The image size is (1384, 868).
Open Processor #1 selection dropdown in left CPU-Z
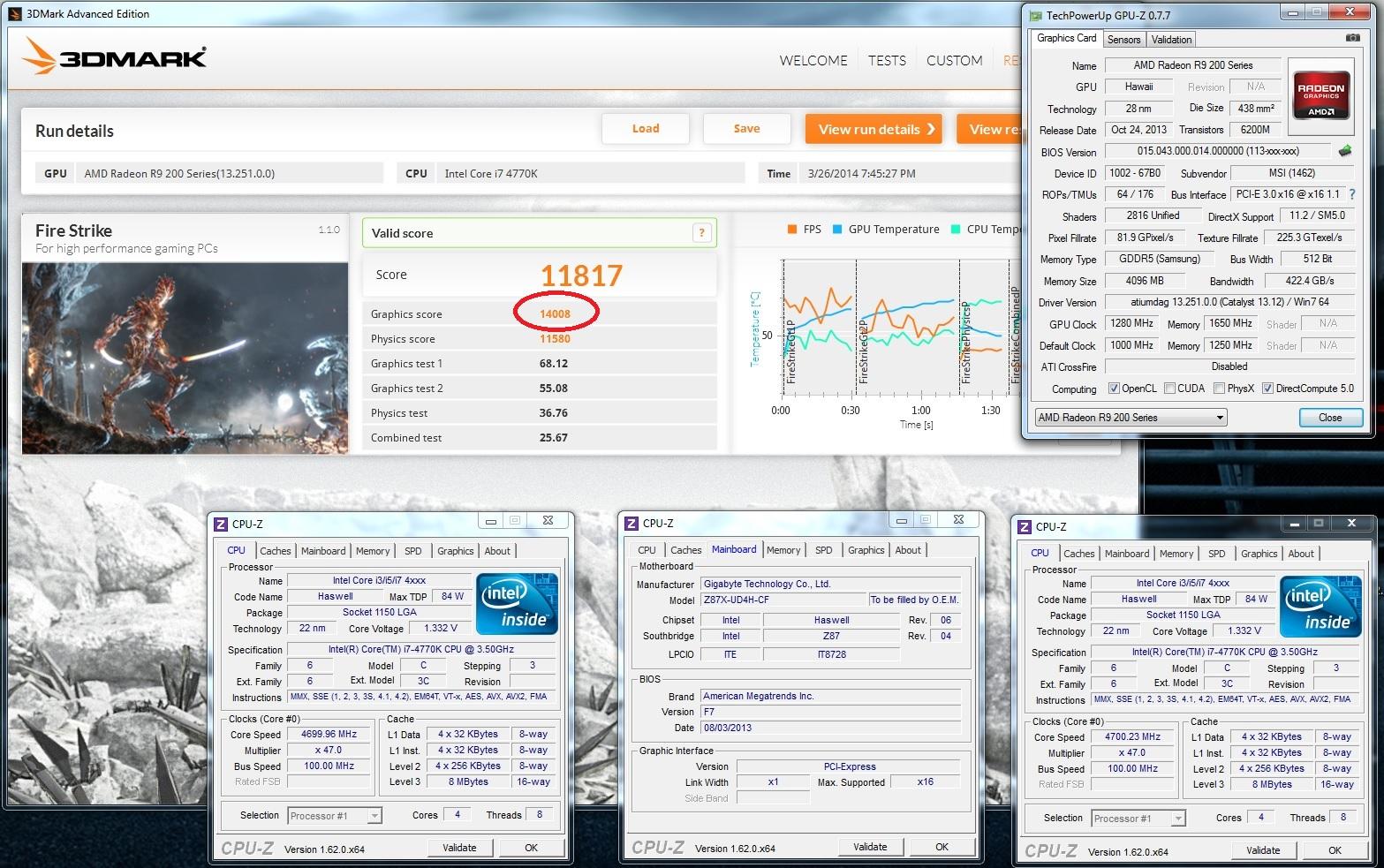point(335,816)
